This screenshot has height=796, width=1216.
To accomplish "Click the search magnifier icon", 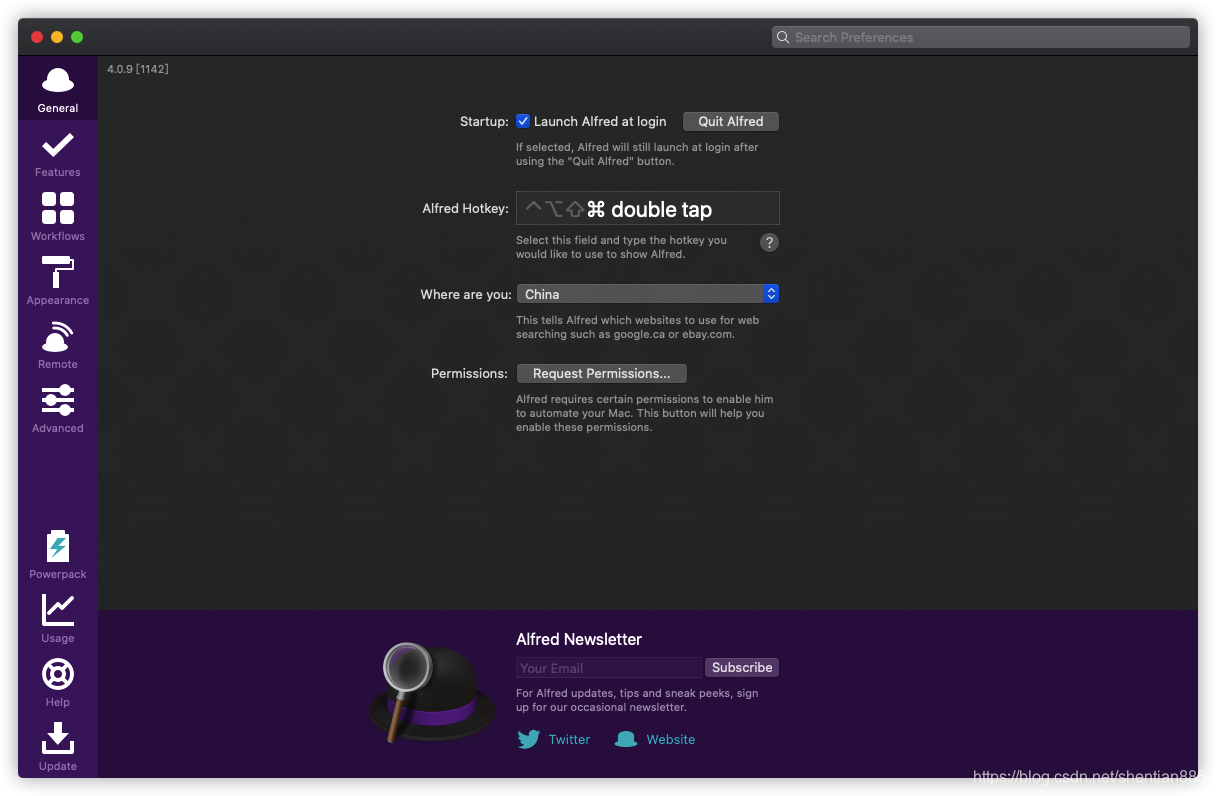I will coord(783,37).
